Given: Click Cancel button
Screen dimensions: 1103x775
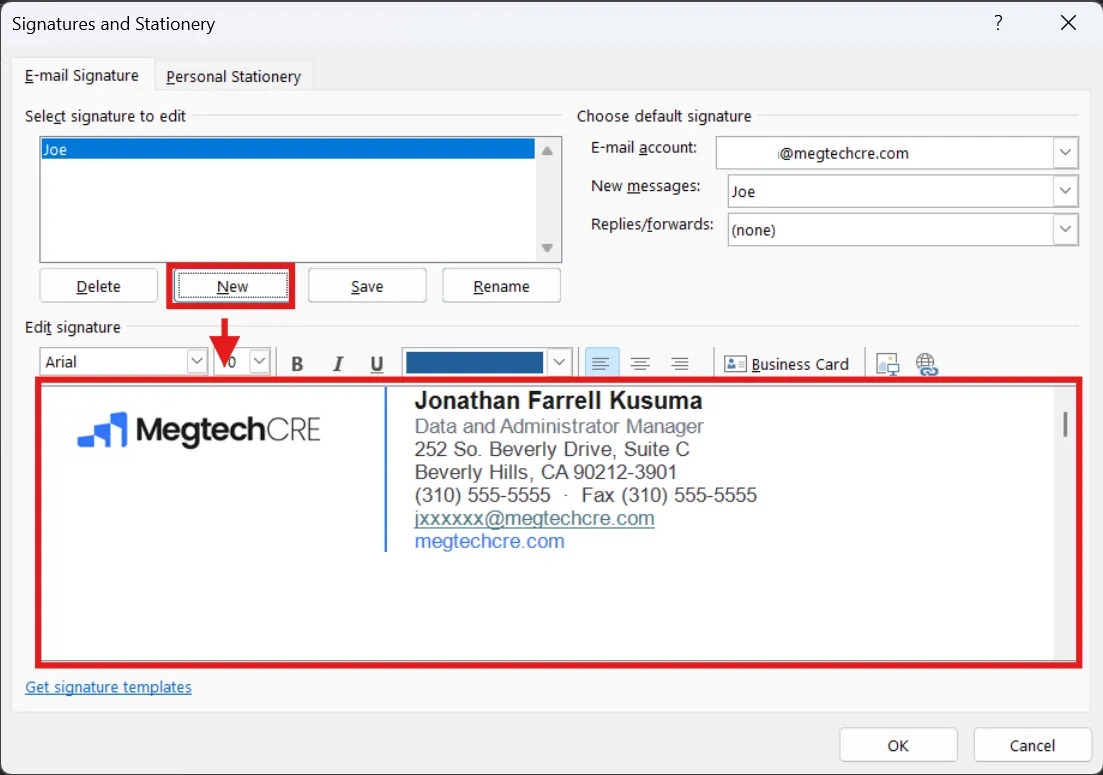Looking at the screenshot, I should point(1032,745).
